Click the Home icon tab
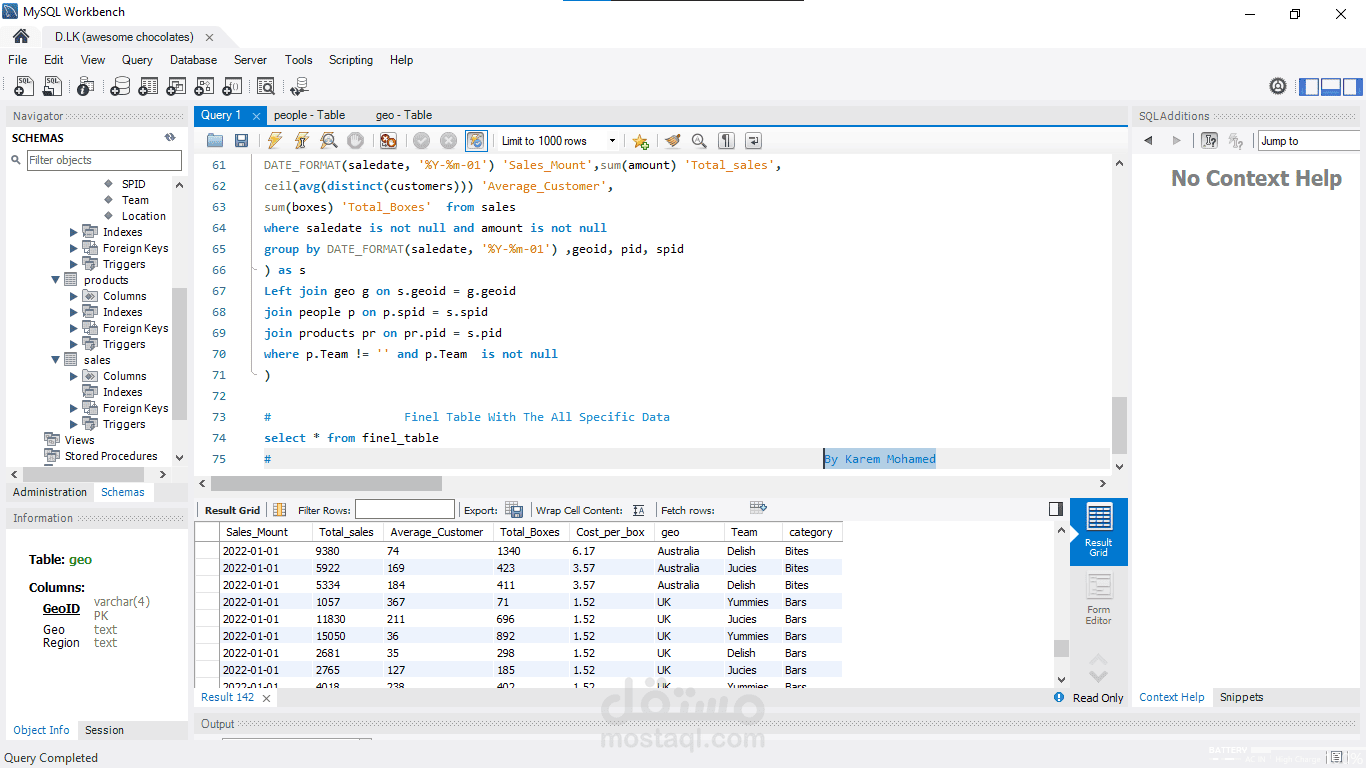Viewport: 1366px width, 768px height. tap(21, 37)
